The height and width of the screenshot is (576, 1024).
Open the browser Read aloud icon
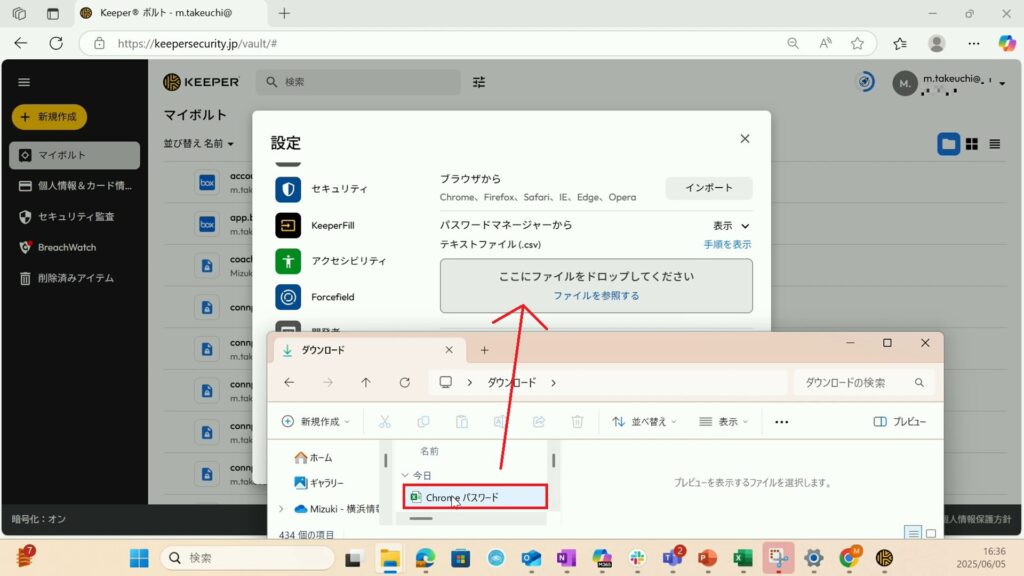(825, 44)
